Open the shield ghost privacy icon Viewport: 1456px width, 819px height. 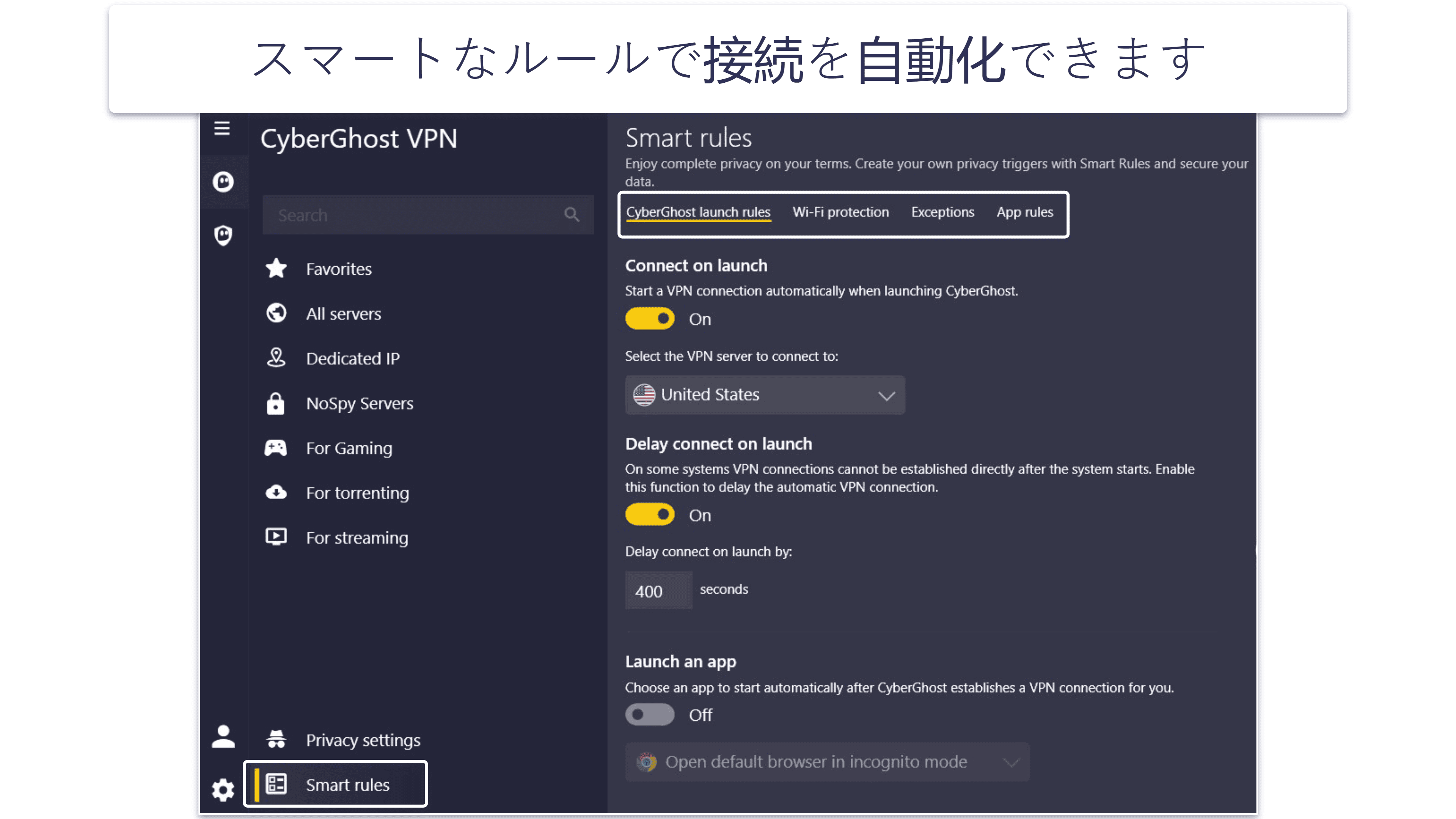223,235
